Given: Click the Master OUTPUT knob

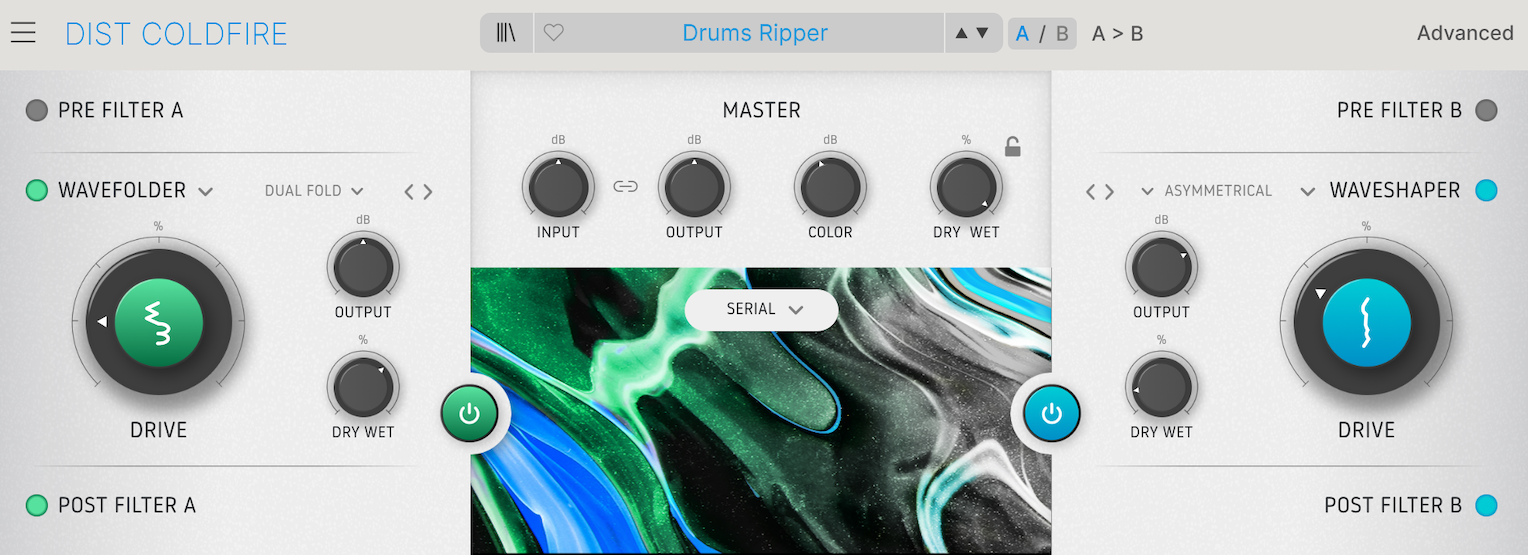Looking at the screenshot, I should (x=694, y=187).
